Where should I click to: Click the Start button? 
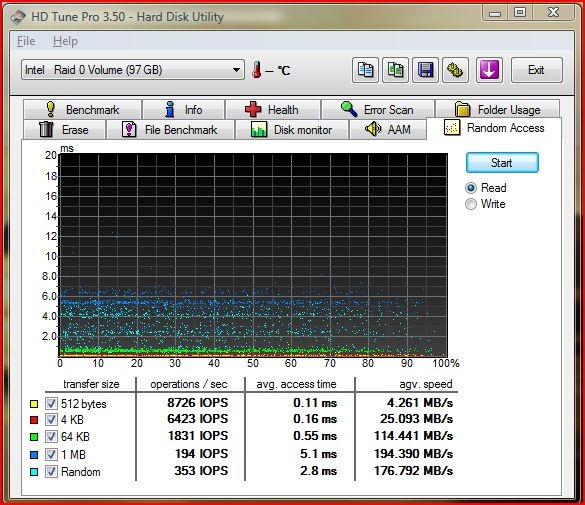pyautogui.click(x=502, y=163)
